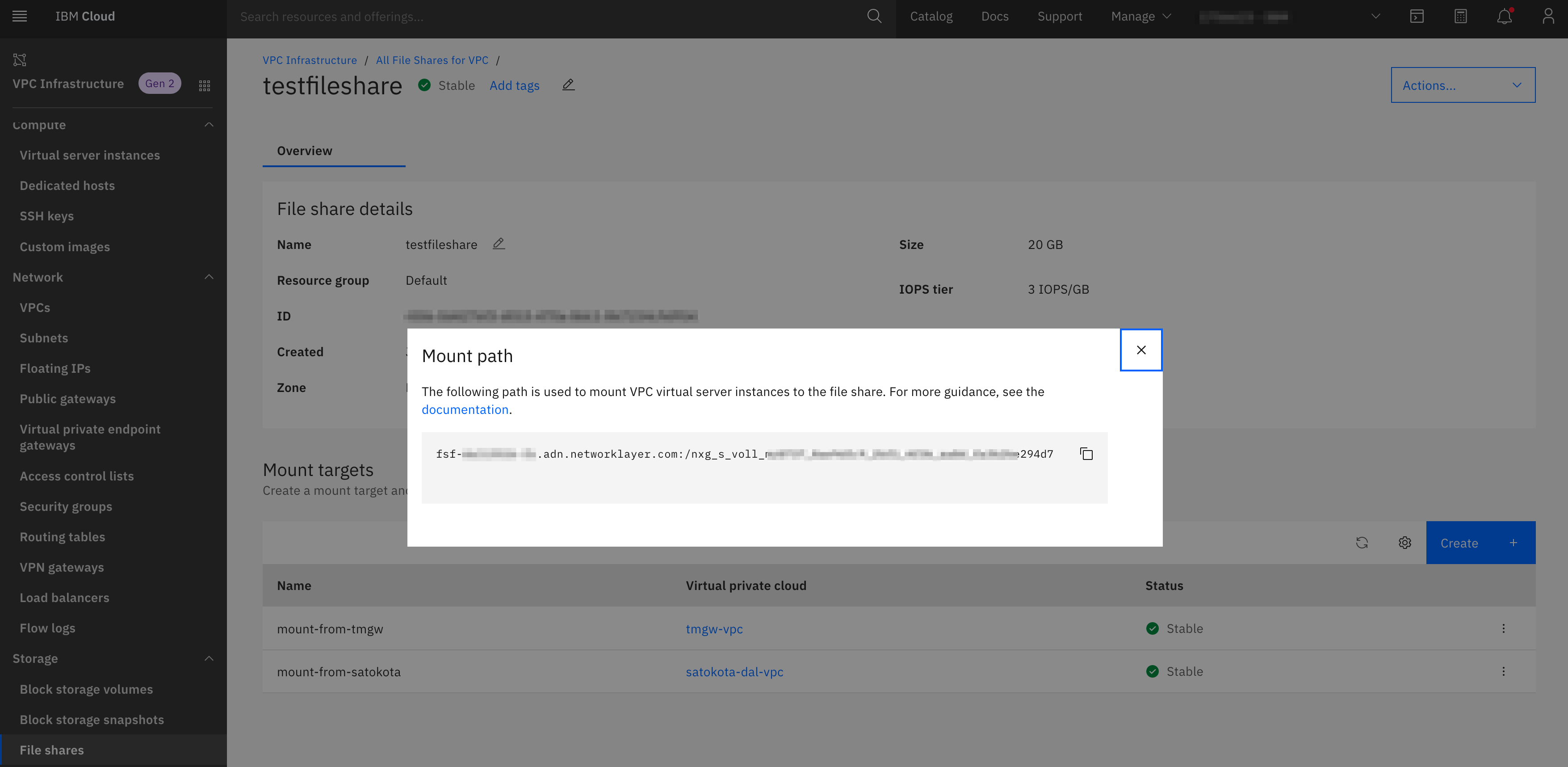Refresh the mount targets table

tap(1362, 543)
